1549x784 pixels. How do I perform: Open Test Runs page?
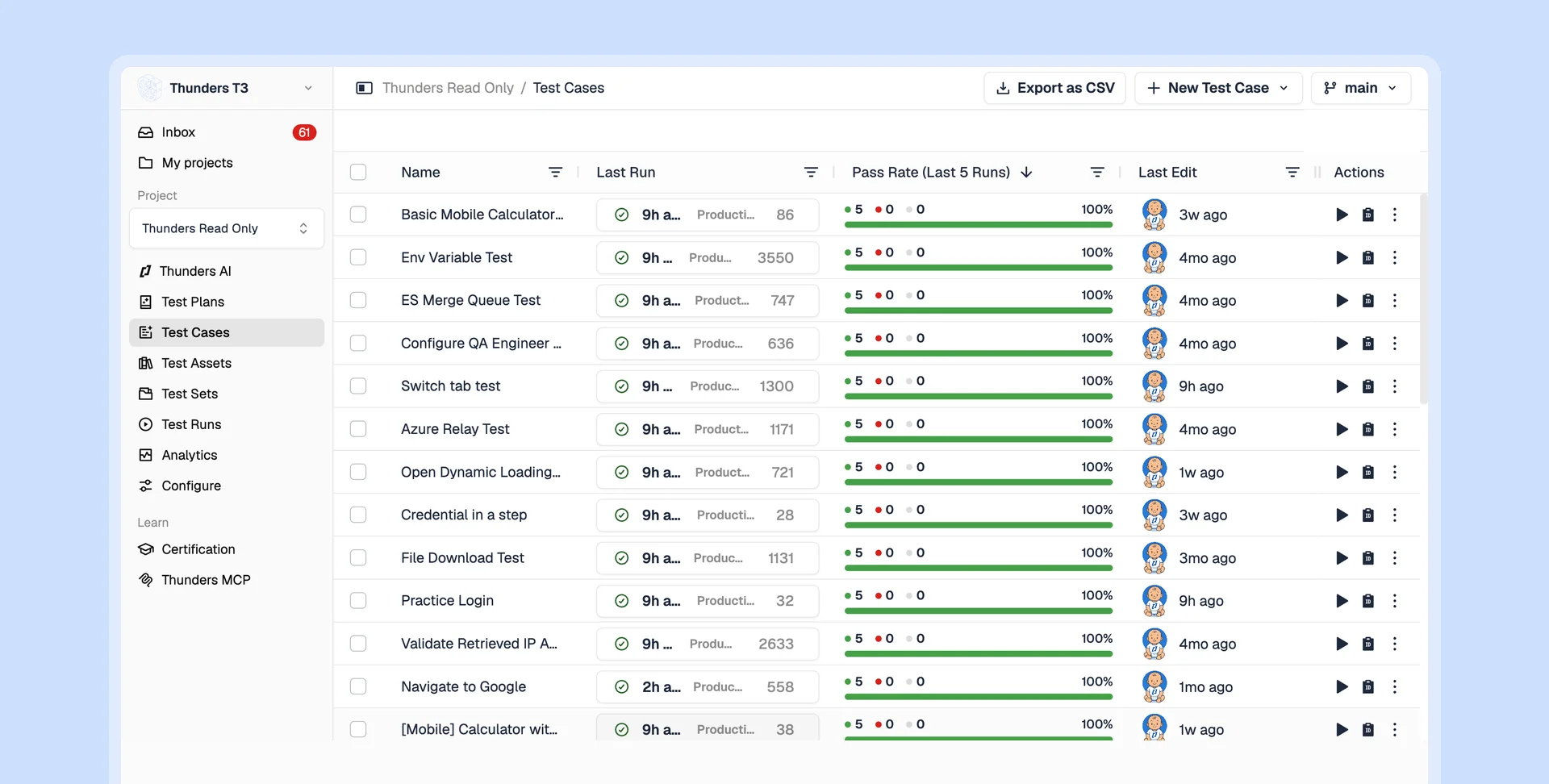coord(226,424)
